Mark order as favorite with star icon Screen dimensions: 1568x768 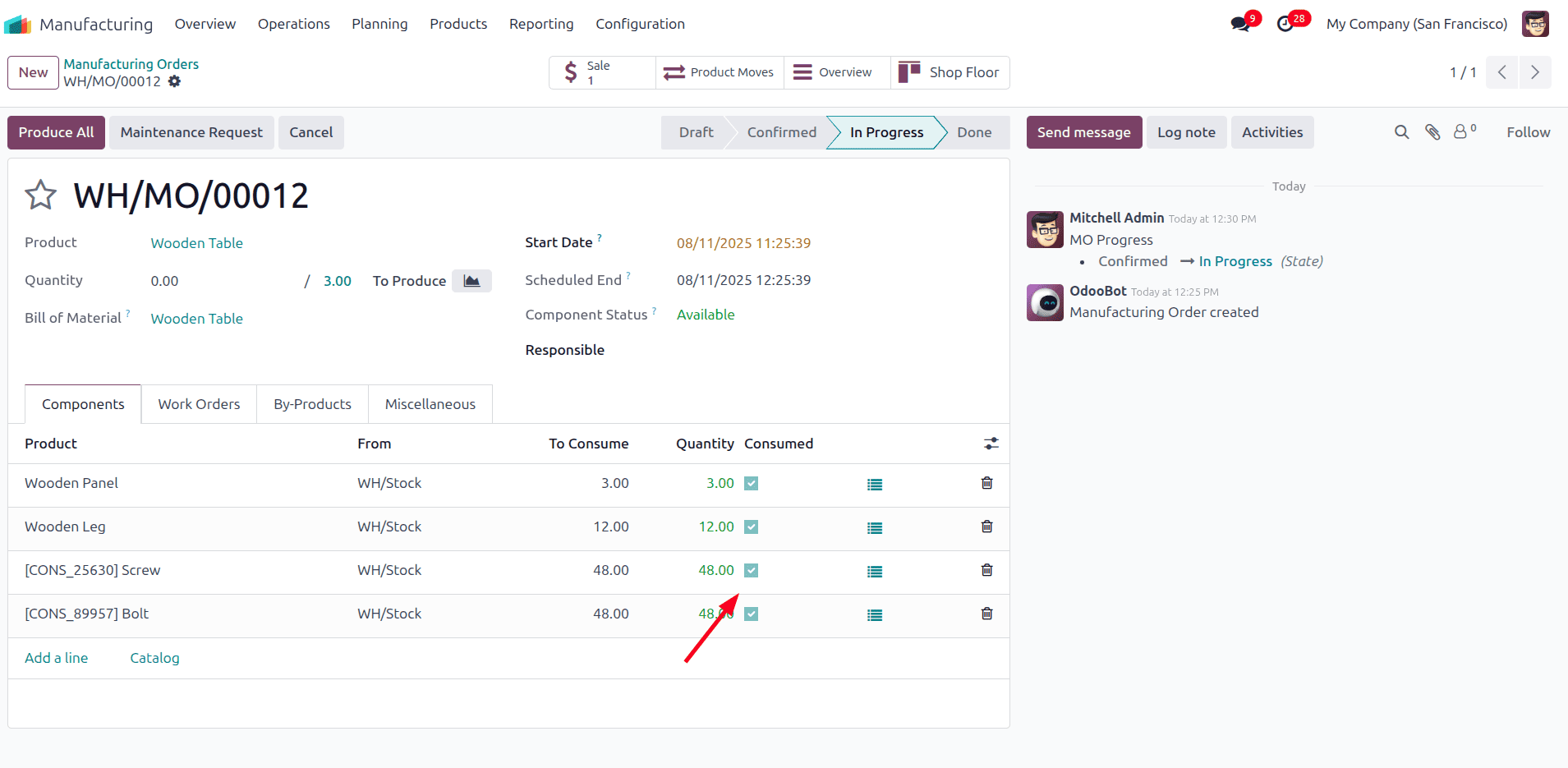click(x=40, y=195)
